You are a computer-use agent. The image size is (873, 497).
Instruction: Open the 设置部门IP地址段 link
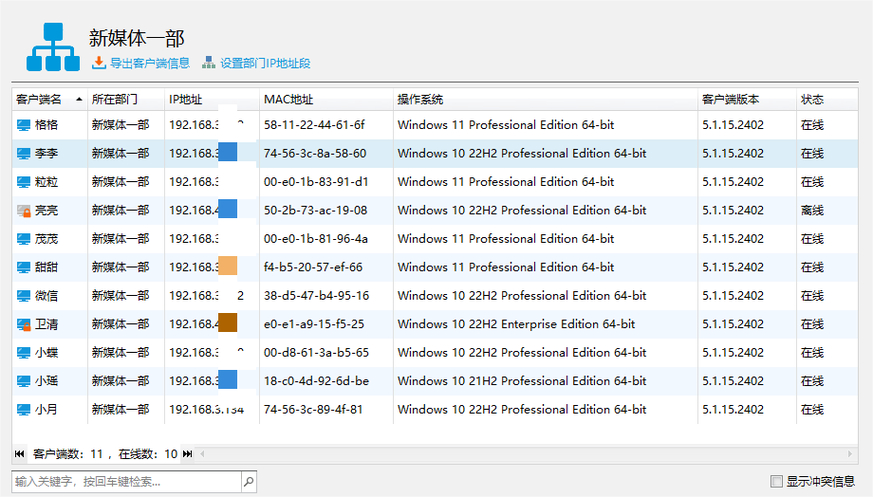click(265, 63)
